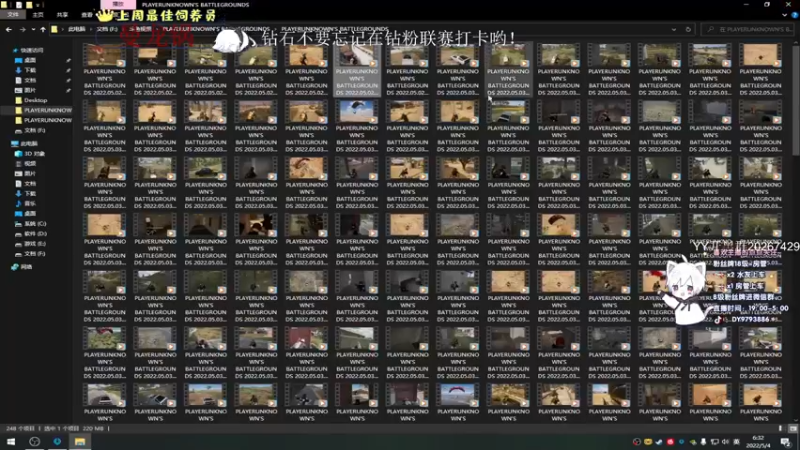
Task: Open 桌面 under 此电脑
Action: tap(30, 214)
